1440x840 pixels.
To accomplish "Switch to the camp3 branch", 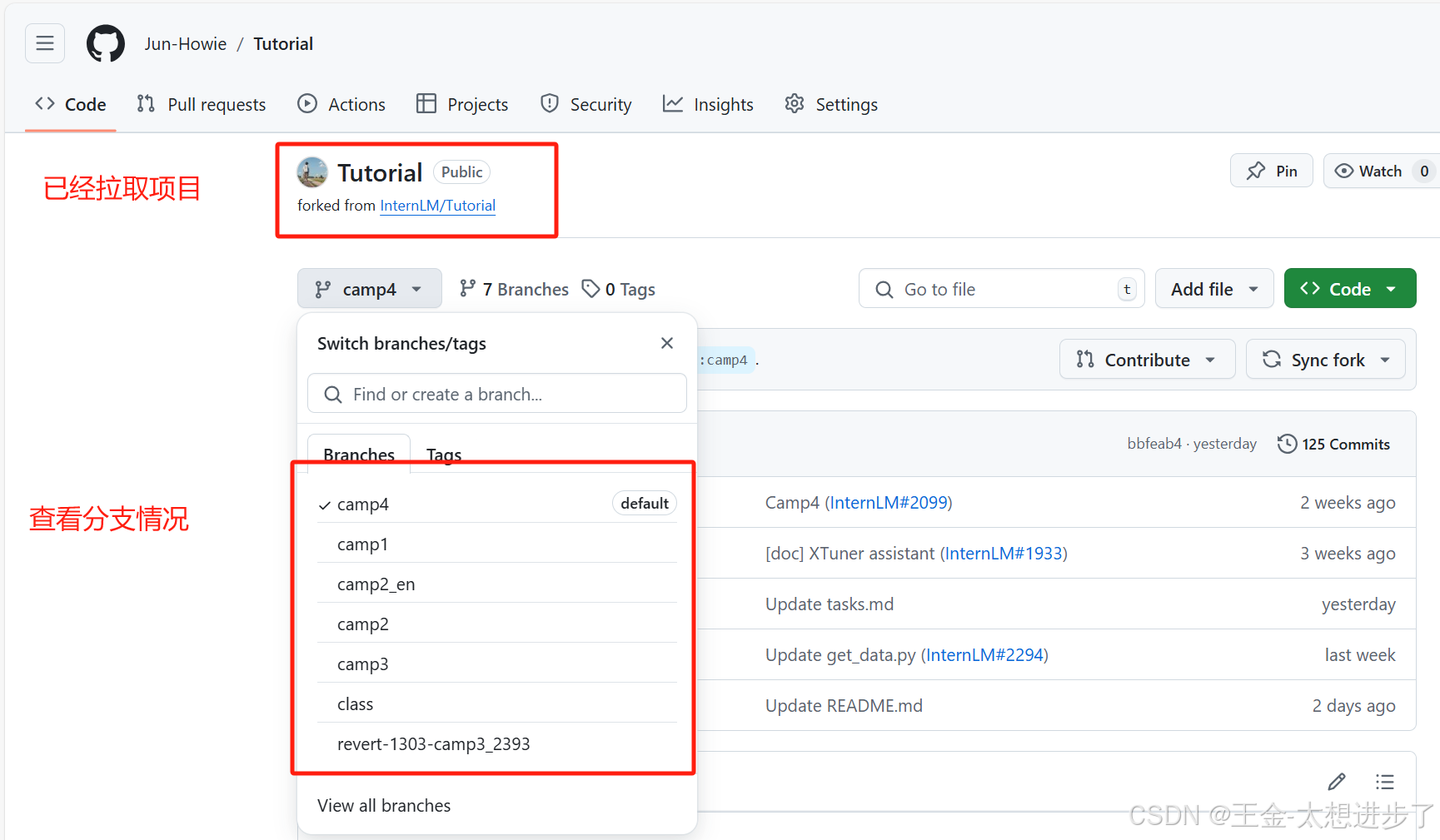I will pyautogui.click(x=497, y=664).
